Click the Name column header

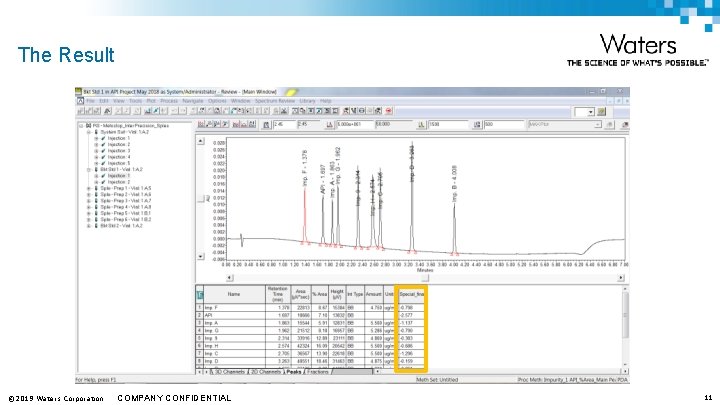pyautogui.click(x=234, y=294)
